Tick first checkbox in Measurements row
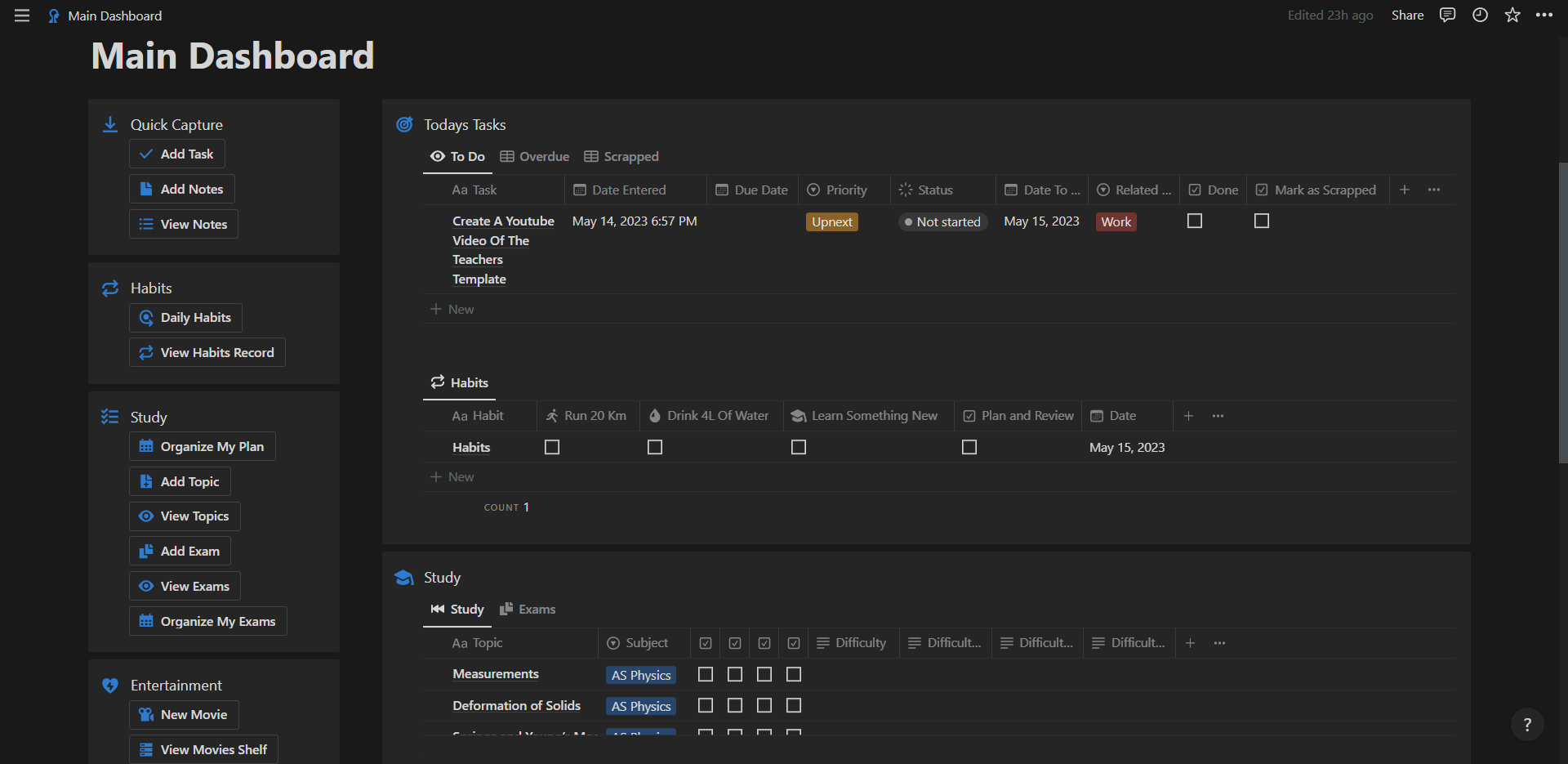 click(706, 674)
